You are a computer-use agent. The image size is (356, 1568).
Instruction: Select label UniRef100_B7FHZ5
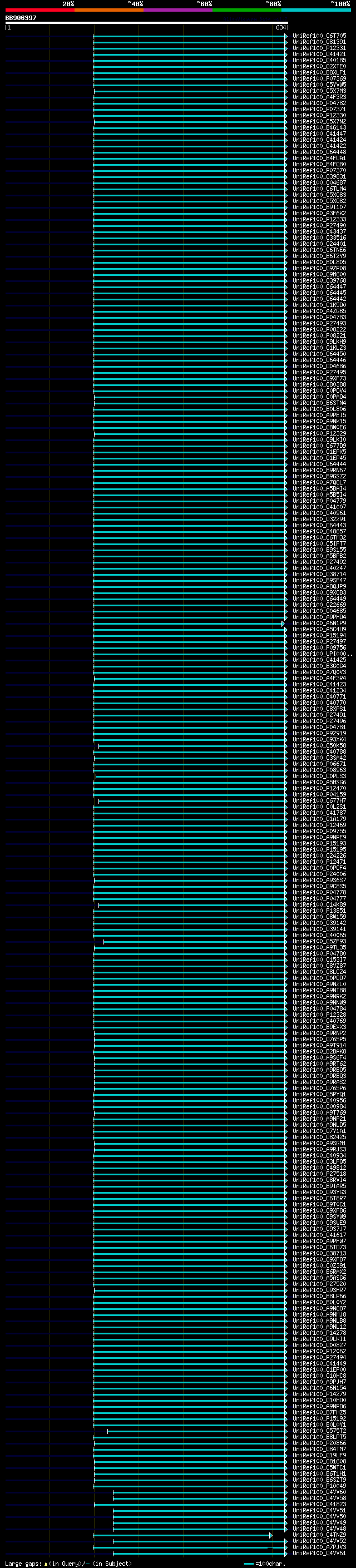[319, 1412]
